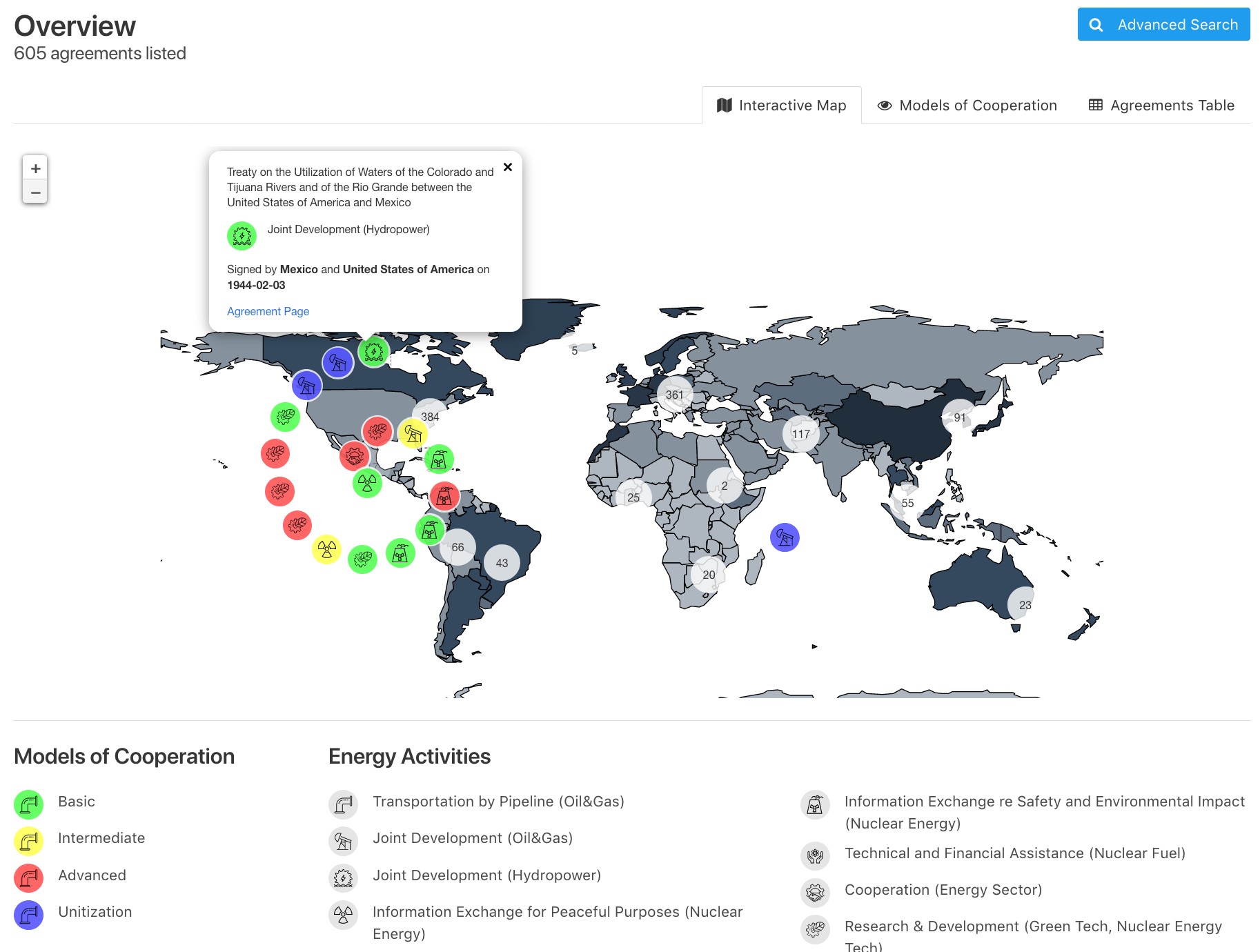Click the red handshake cooperation marker
1260x952 pixels.
click(354, 455)
